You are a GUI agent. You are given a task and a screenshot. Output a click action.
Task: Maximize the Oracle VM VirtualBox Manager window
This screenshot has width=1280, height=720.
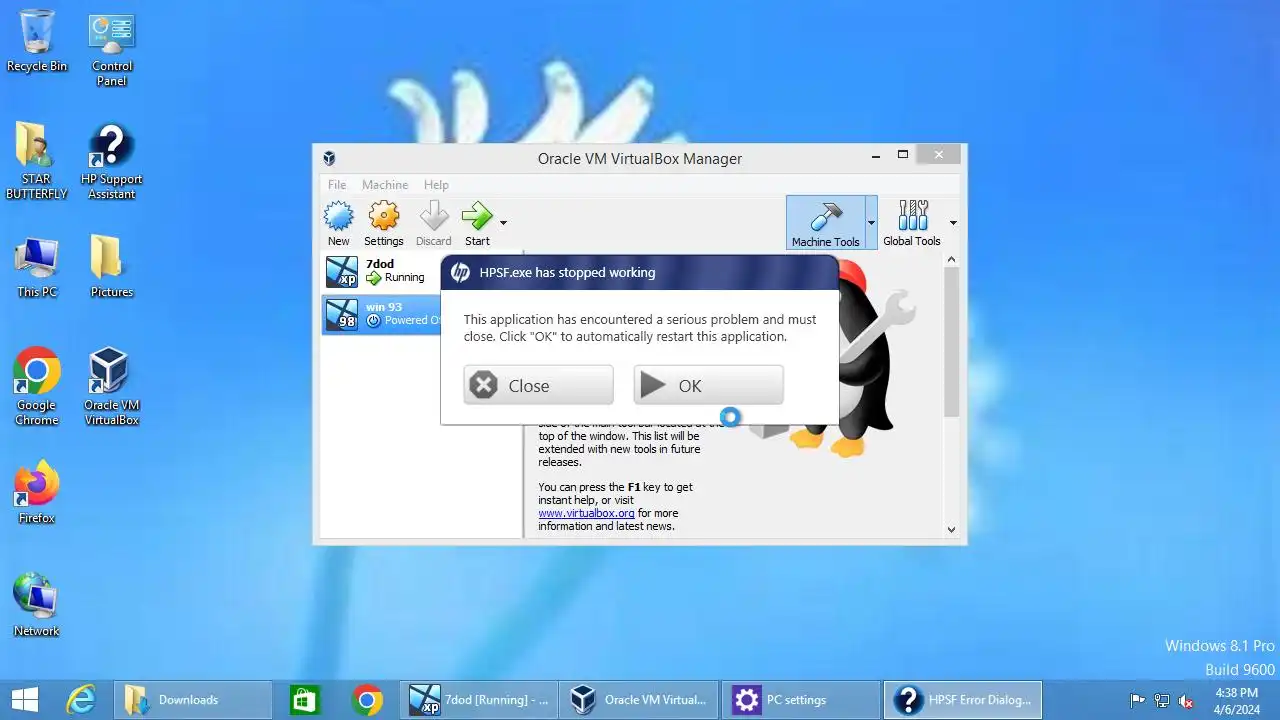point(903,155)
